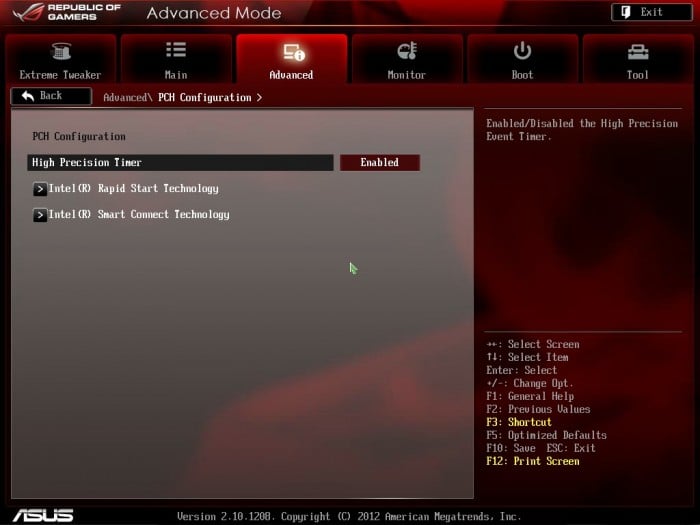Click the Republic of Gamers logo
Screen dimensions: 700x525
(67, 12)
